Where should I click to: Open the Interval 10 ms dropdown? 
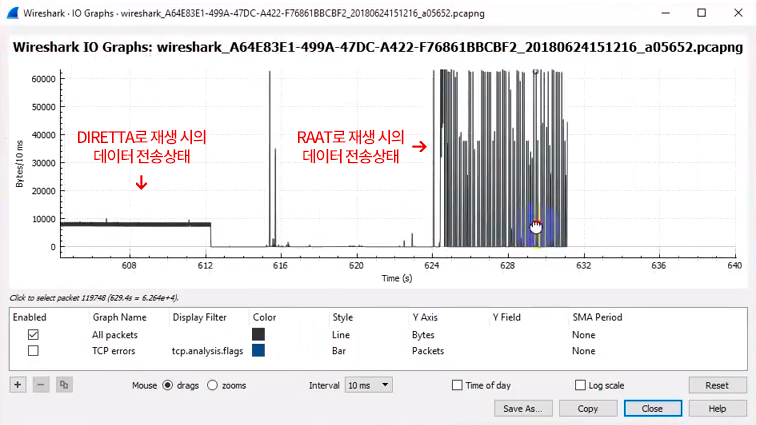pyautogui.click(x=368, y=385)
